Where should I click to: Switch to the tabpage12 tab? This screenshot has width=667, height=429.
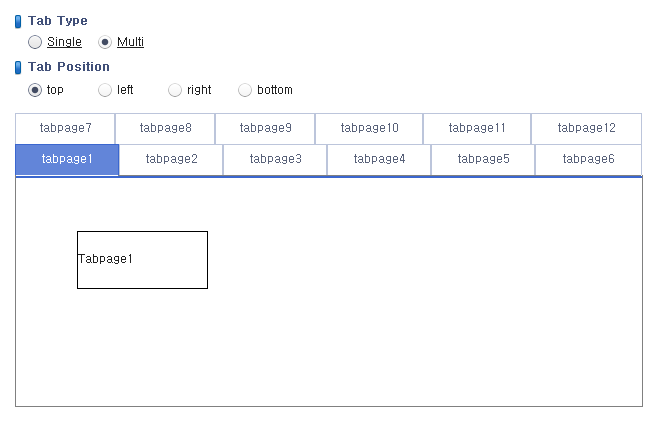[587, 128]
